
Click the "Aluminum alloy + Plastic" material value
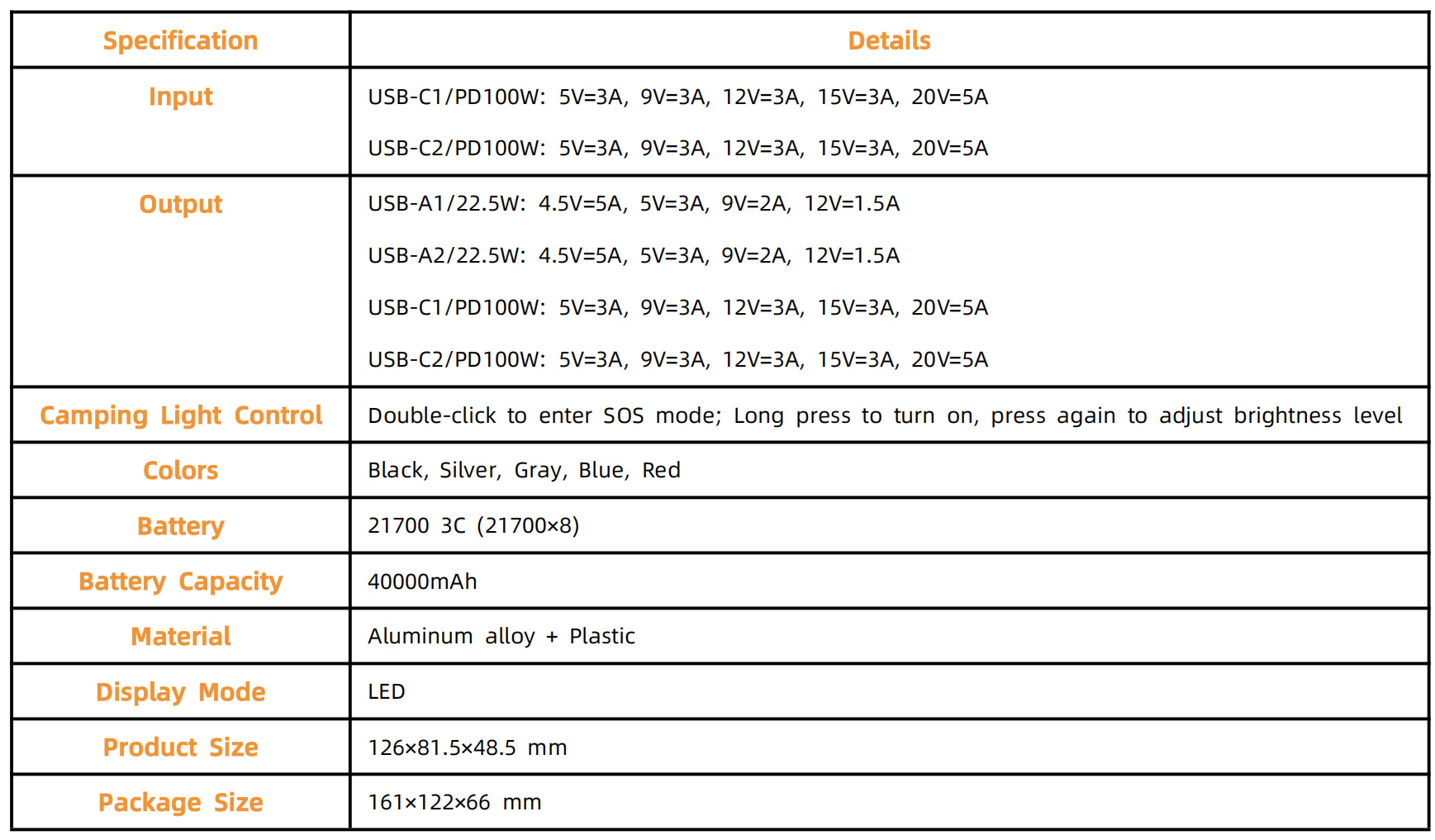(x=501, y=637)
